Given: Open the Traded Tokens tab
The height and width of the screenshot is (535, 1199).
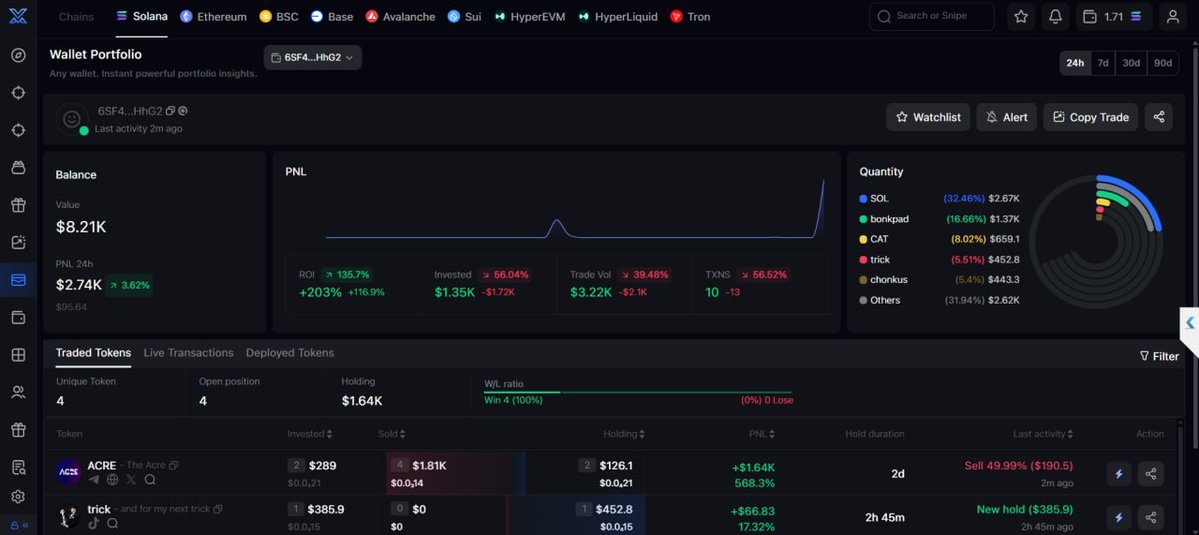Looking at the screenshot, I should (93, 353).
